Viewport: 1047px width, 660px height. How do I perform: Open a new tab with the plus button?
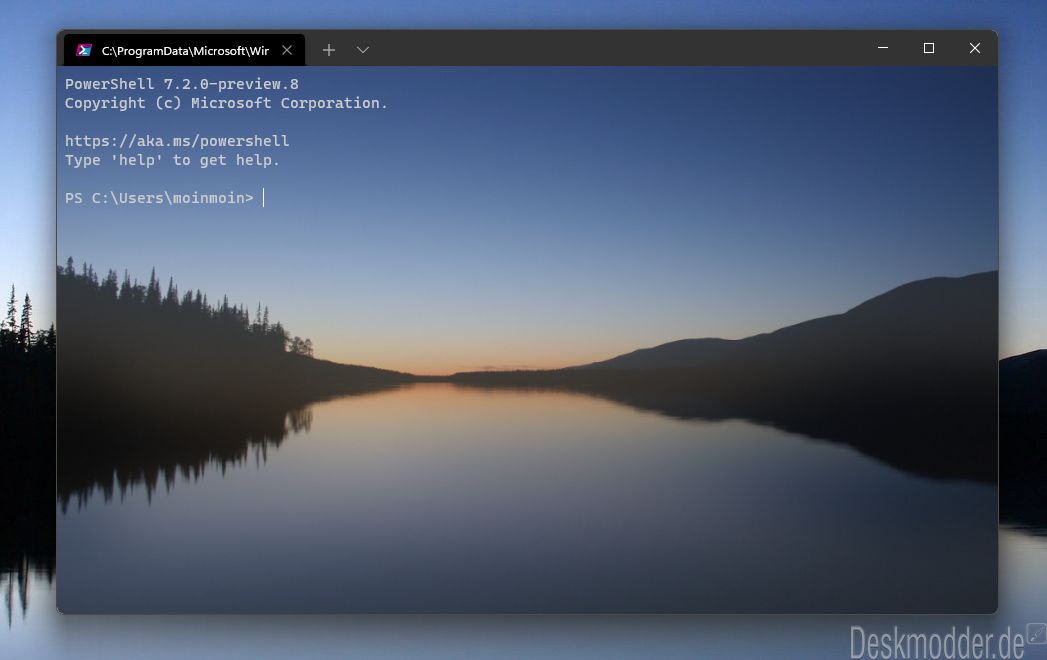click(x=329, y=50)
